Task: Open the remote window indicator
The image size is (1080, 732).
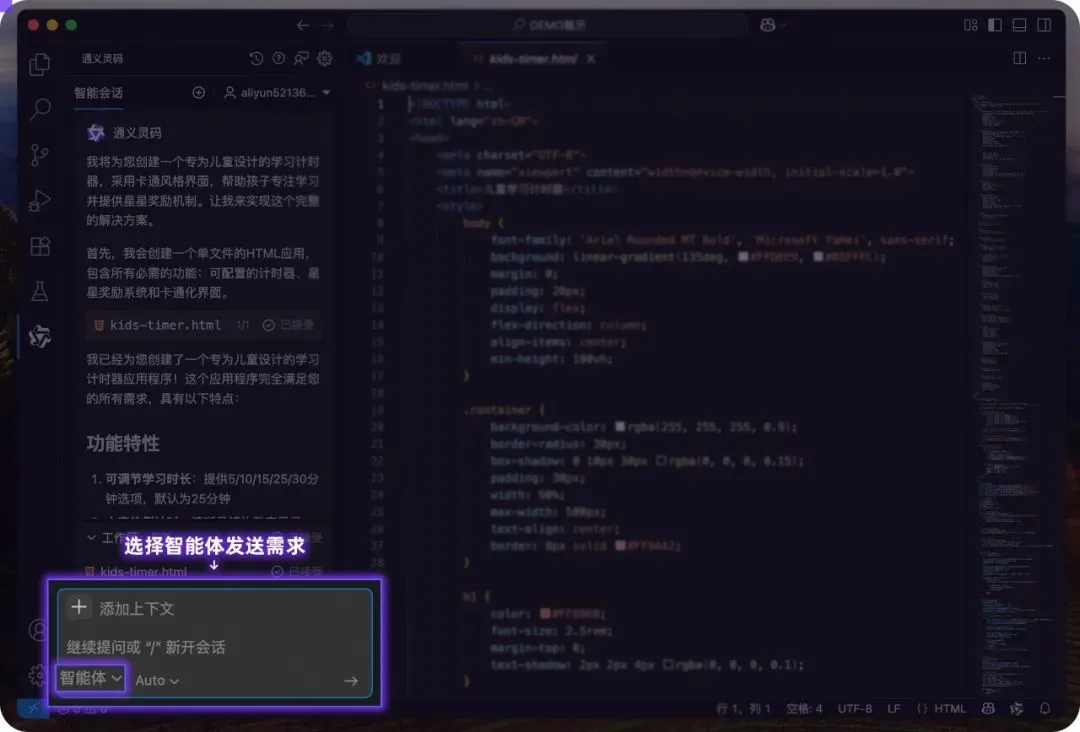Action: [x=32, y=709]
